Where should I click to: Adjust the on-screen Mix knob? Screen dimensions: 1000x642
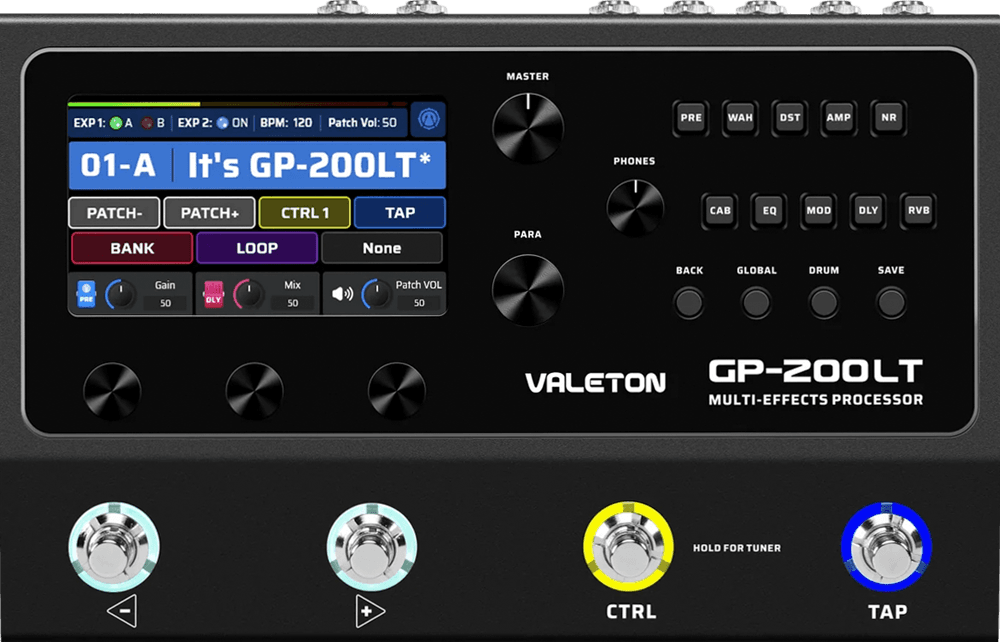pos(248,294)
